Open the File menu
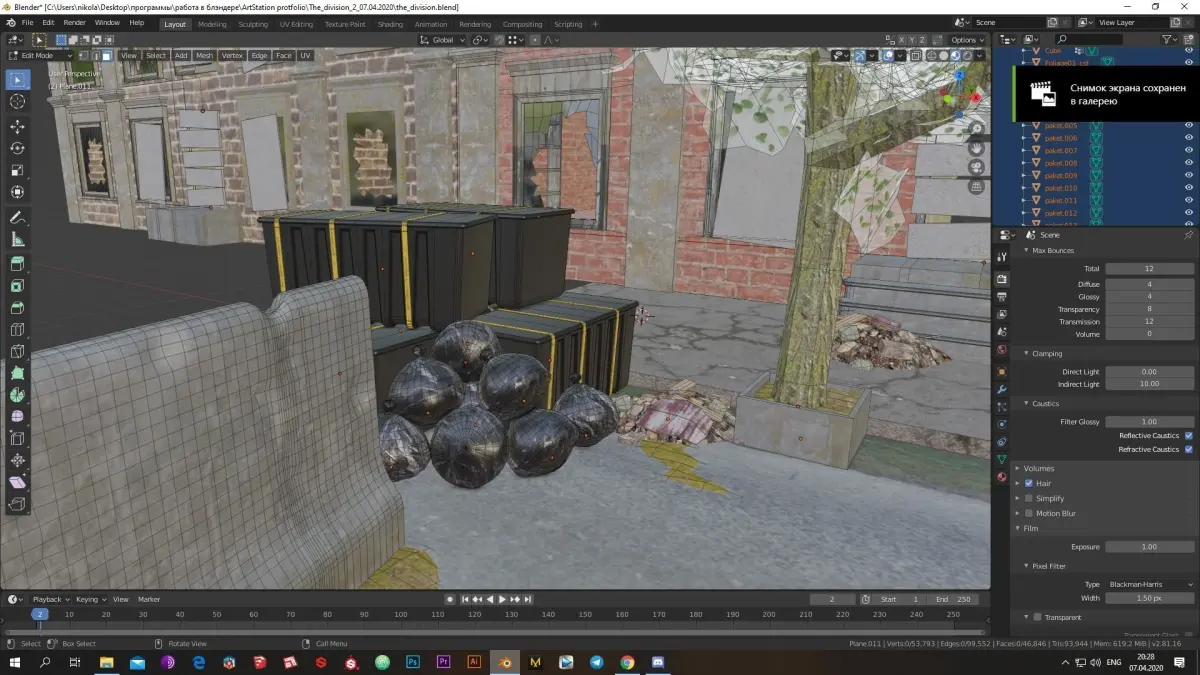Image resolution: width=1200 pixels, height=675 pixels. [x=26, y=22]
